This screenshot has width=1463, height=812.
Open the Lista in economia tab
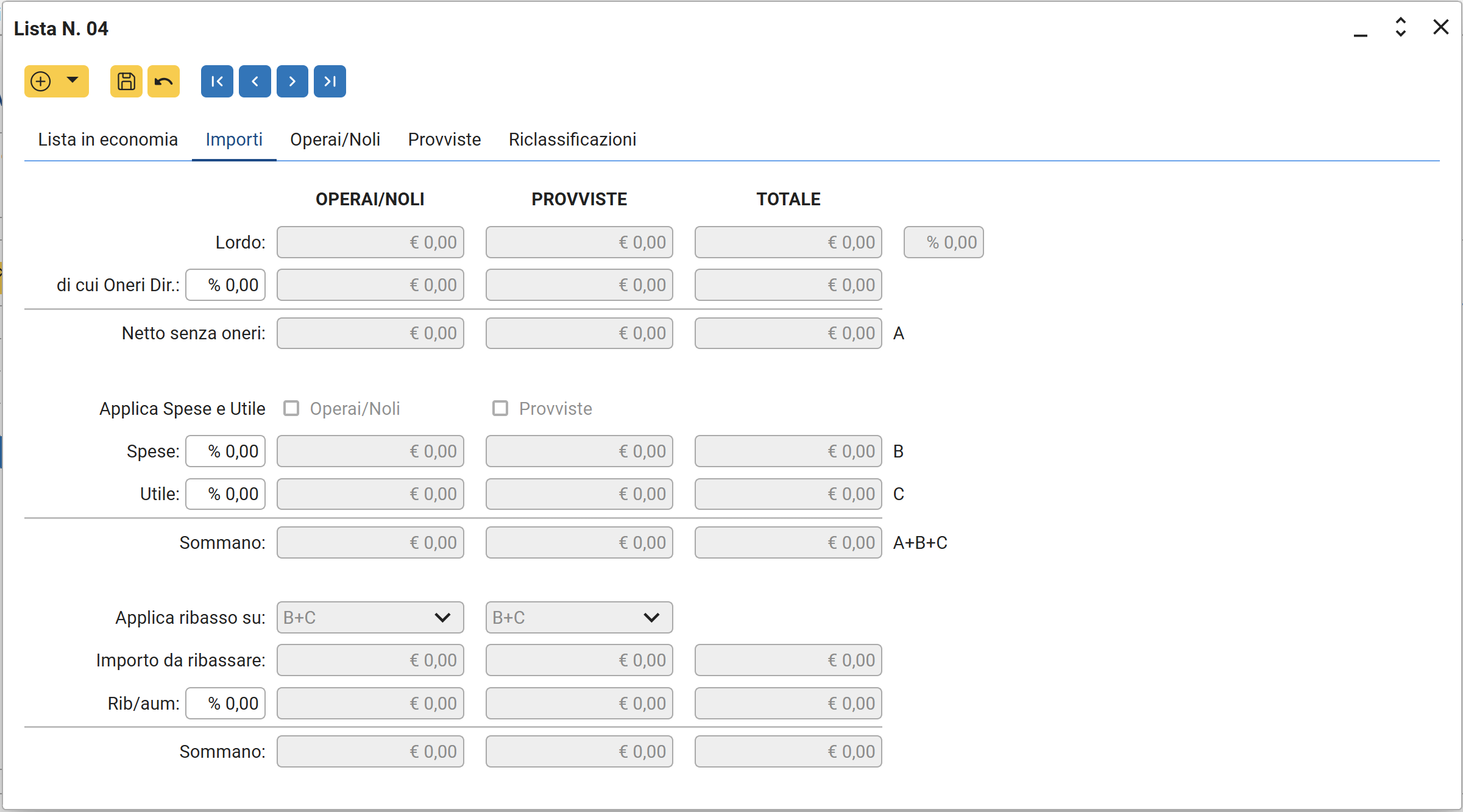108,139
